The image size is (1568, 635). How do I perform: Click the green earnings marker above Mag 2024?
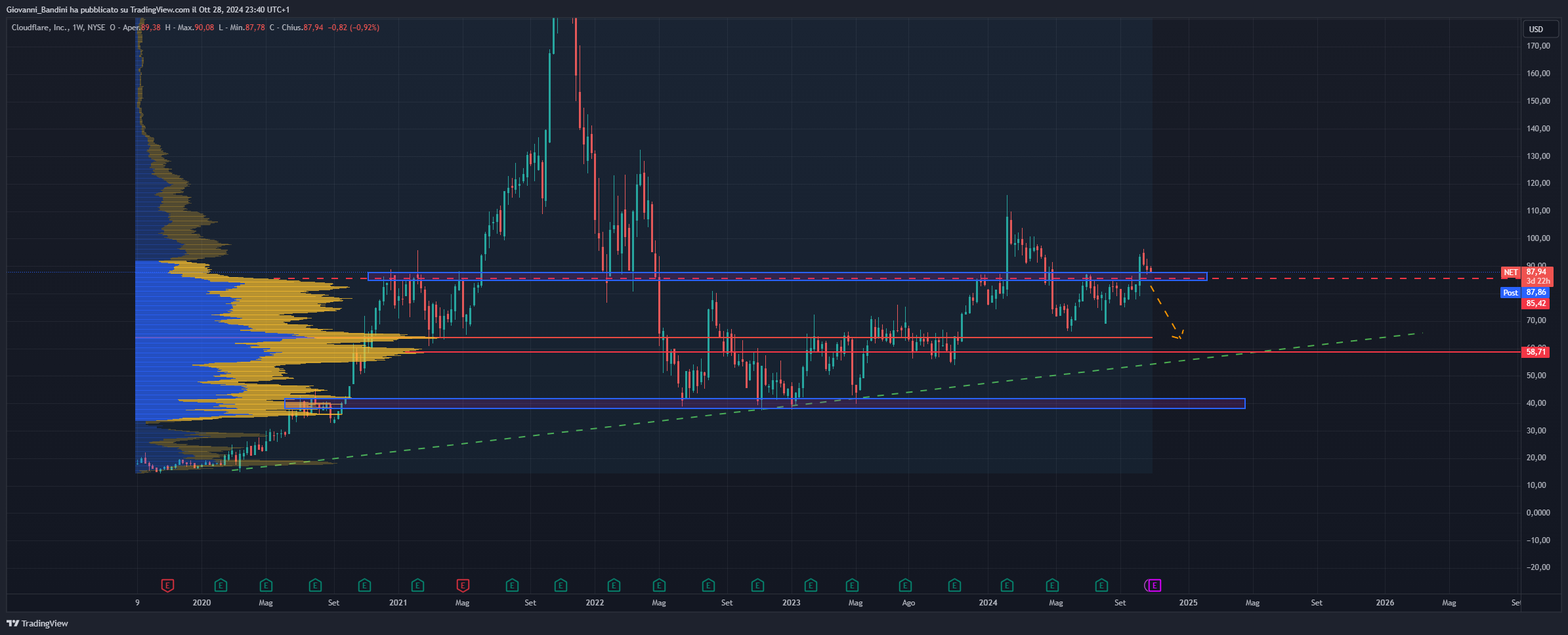1052,585
